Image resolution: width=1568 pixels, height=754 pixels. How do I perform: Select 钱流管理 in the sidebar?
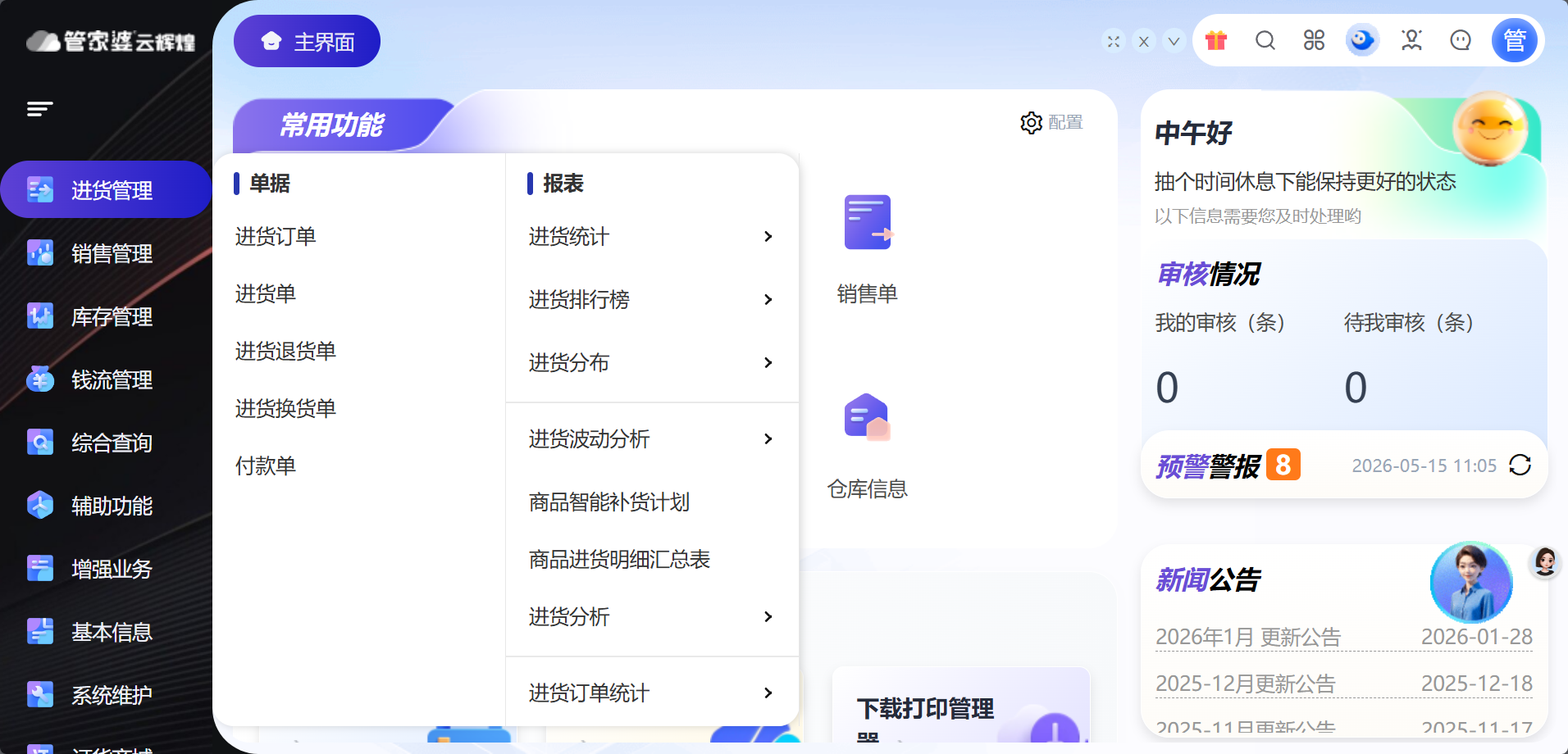107,379
